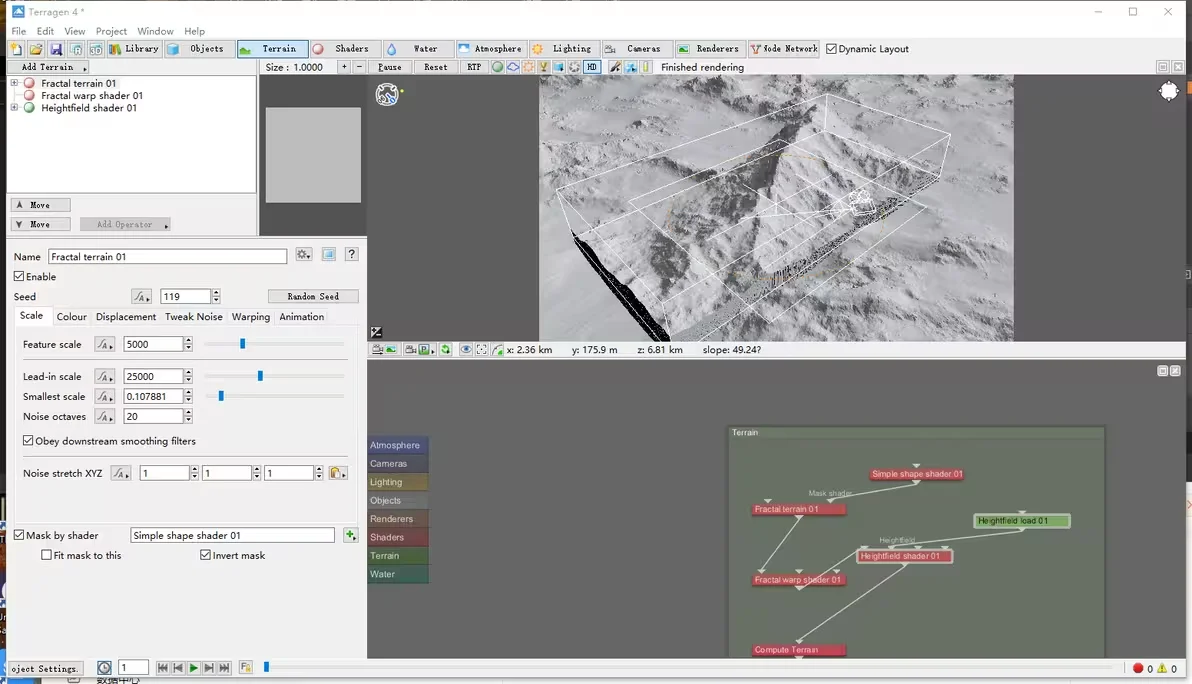1192x684 pixels.
Task: Click the Feature scale slider handle
Action: point(242,344)
